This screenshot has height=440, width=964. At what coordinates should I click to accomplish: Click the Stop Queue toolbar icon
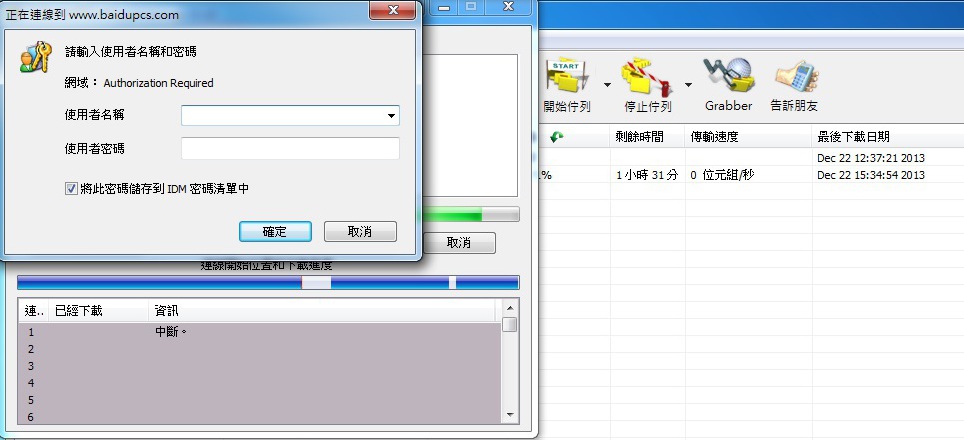(x=646, y=76)
